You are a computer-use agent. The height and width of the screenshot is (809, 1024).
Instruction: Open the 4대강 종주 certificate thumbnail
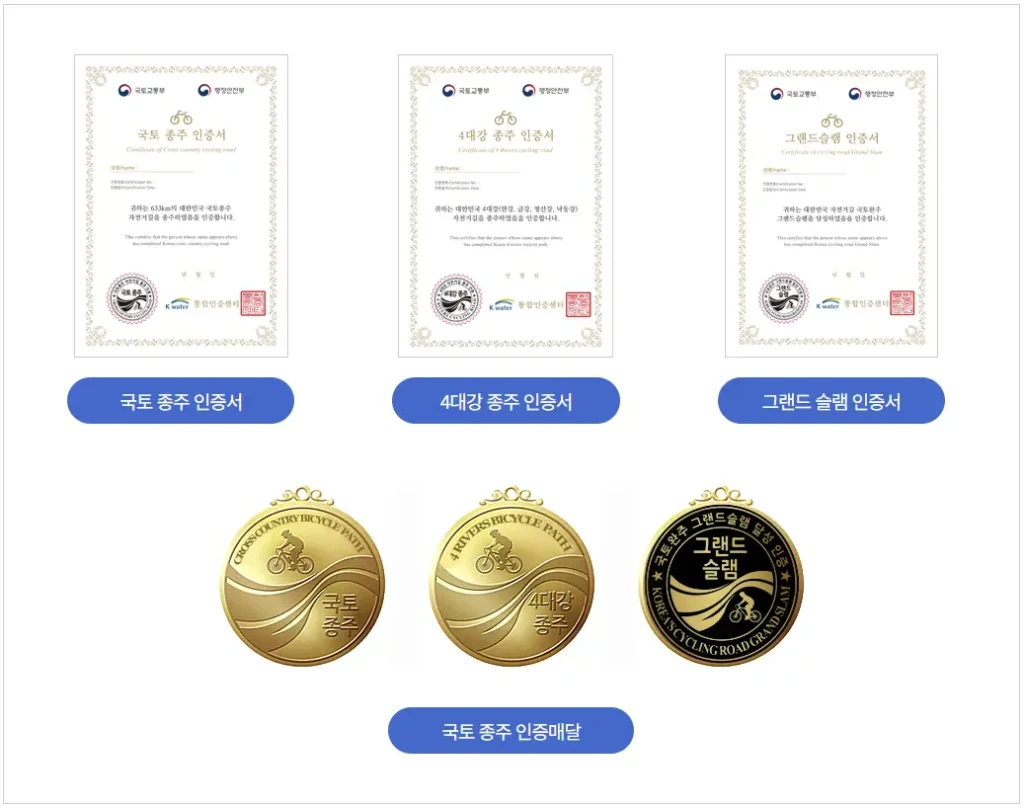point(505,206)
